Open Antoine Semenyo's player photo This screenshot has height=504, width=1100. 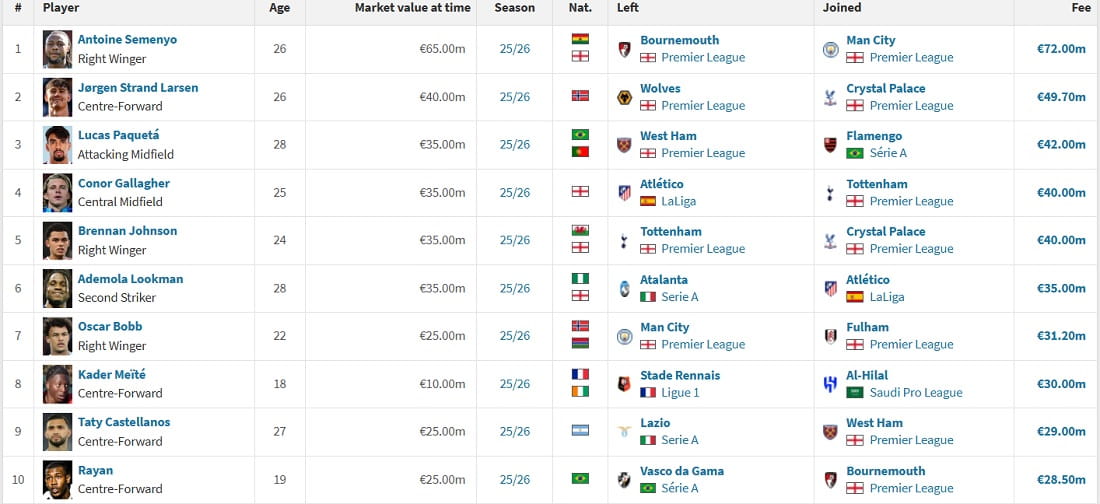point(57,49)
